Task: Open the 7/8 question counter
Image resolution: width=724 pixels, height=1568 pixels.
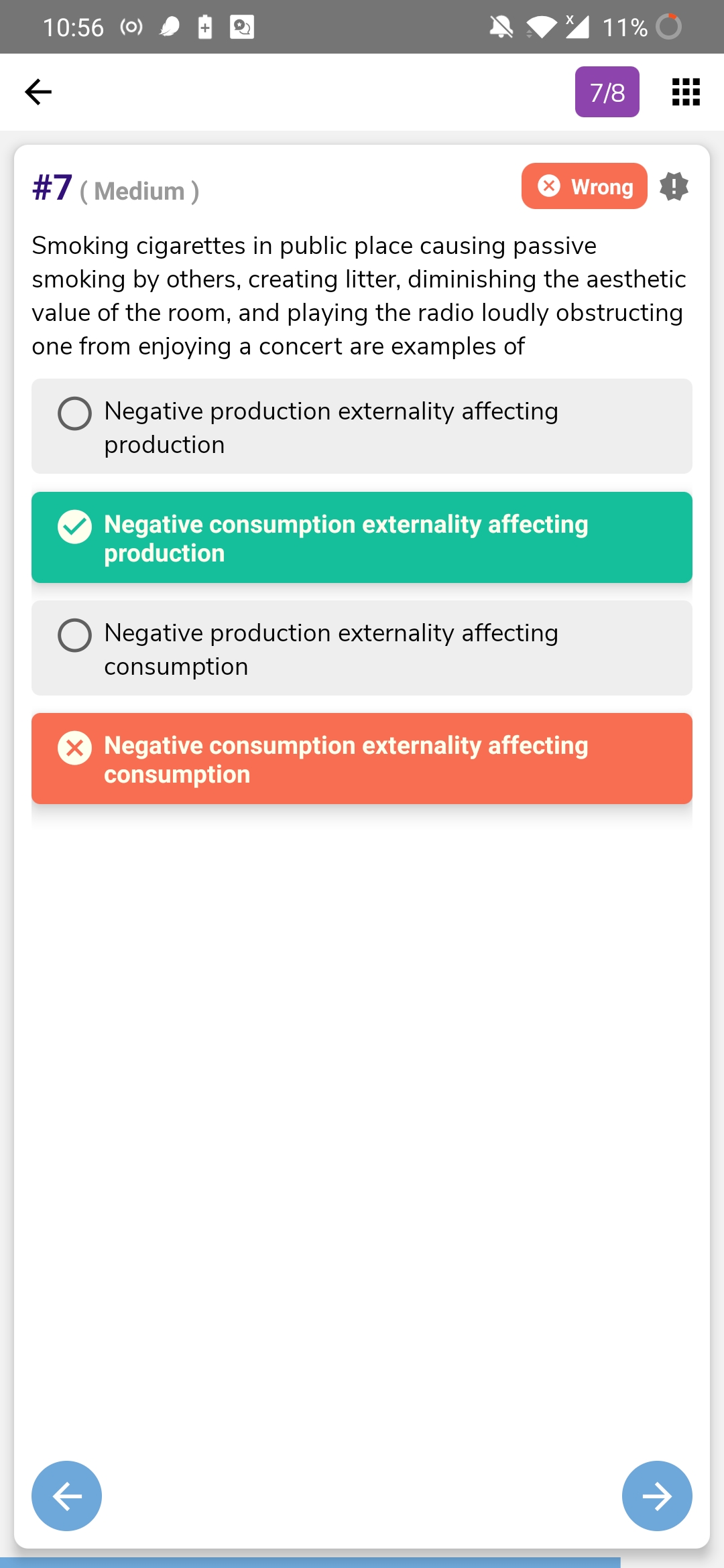Action: point(607,92)
